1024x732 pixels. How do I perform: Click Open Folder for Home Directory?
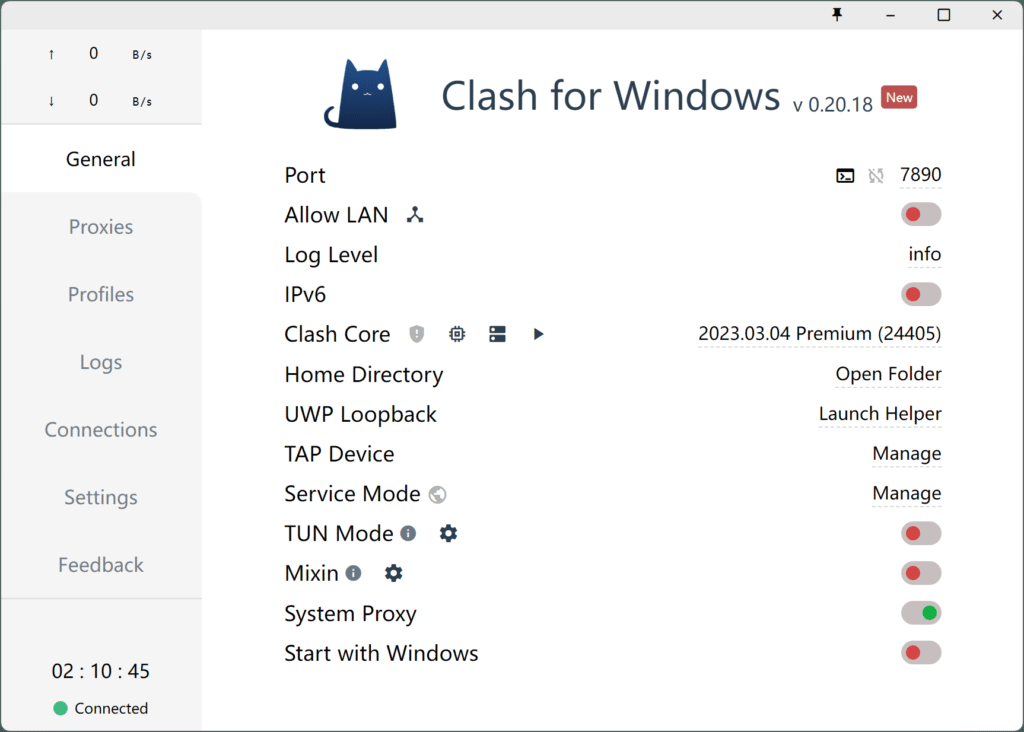tap(888, 374)
